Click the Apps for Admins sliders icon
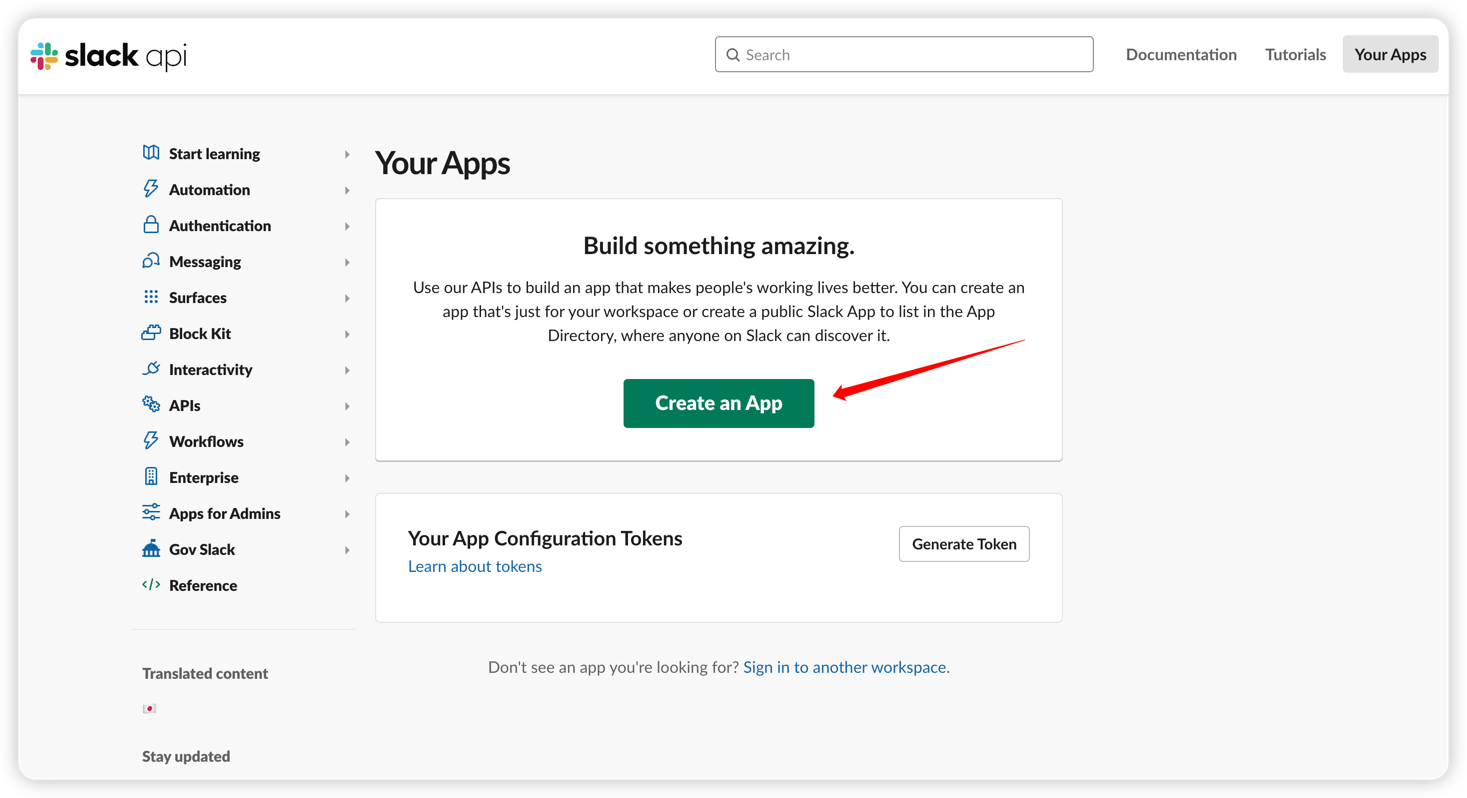 pos(151,513)
